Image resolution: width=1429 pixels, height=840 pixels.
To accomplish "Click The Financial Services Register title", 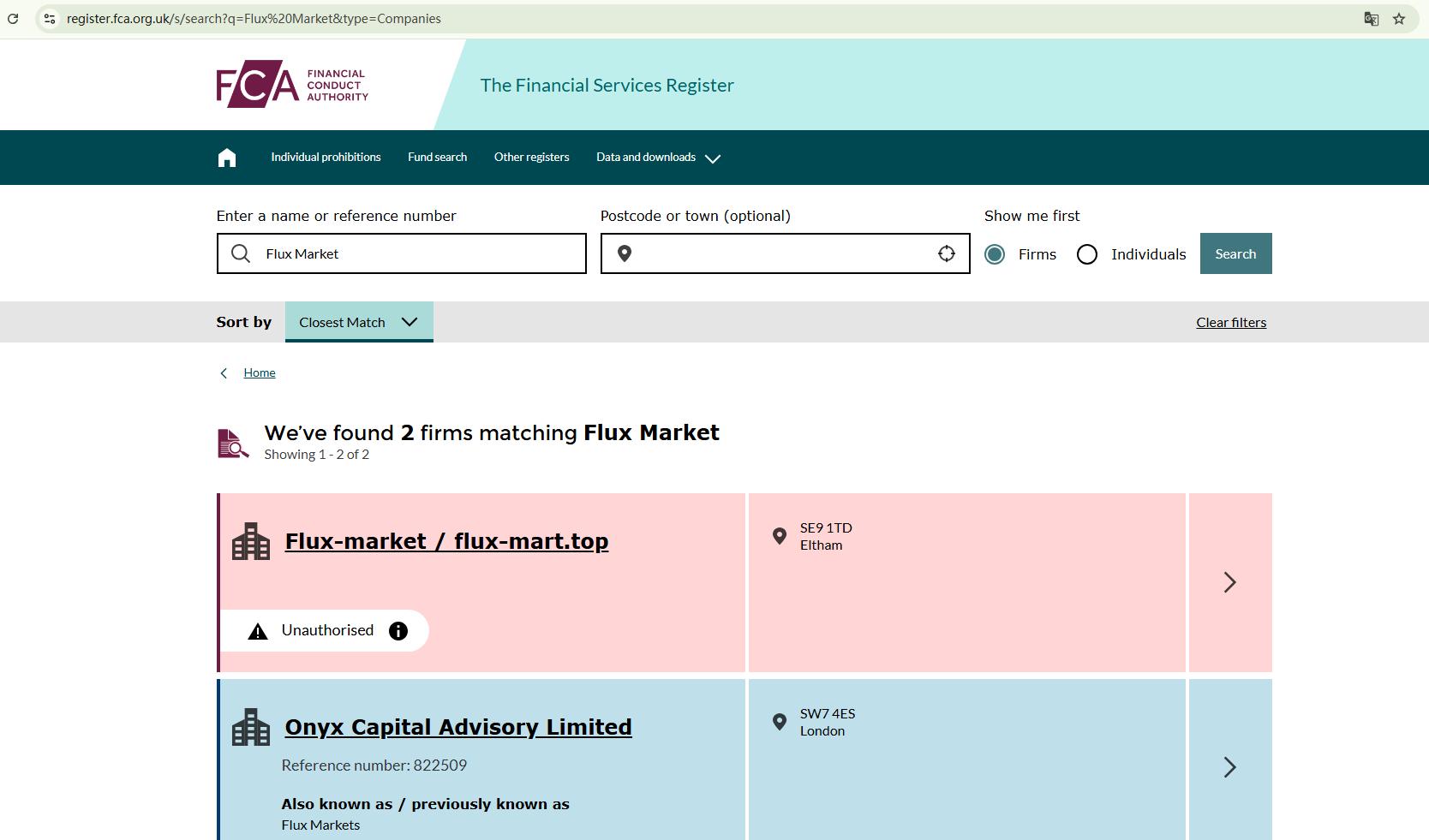I will coord(607,85).
